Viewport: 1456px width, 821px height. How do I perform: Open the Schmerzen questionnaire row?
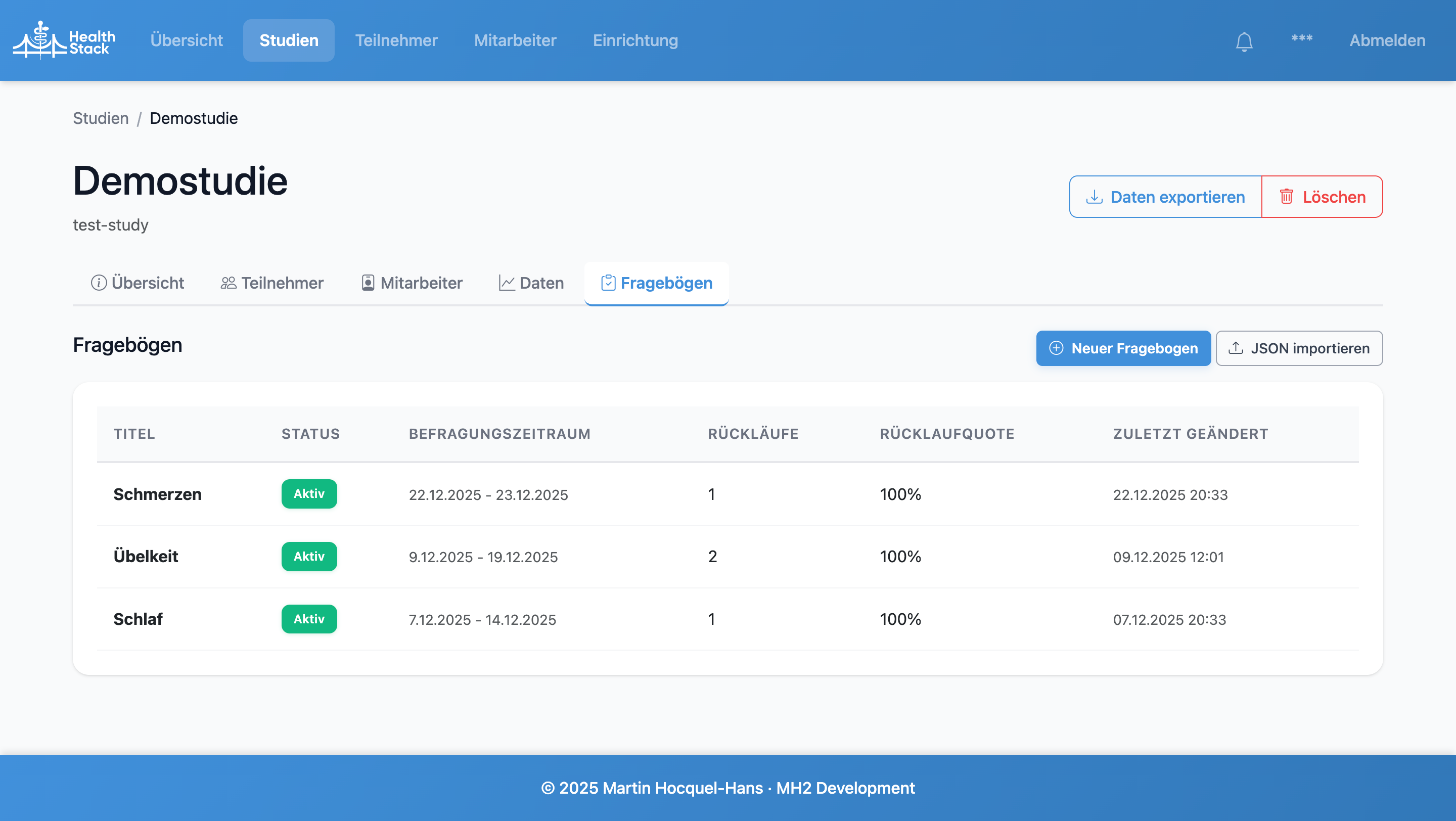(157, 494)
